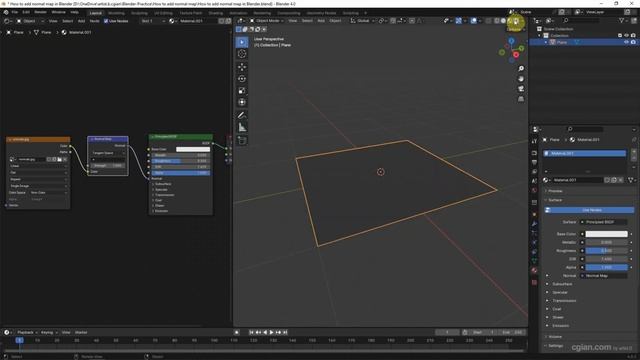
Task: Select the Annotate pencil tool
Action: click(242, 116)
